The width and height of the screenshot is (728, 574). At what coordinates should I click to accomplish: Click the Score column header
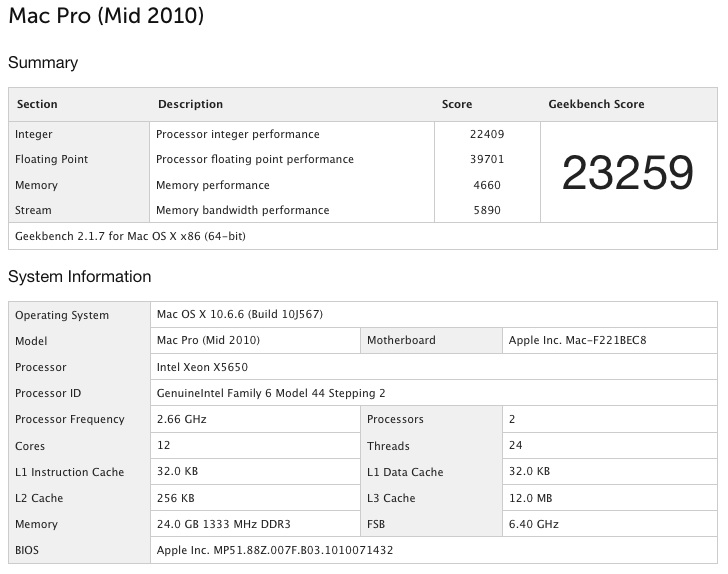(x=457, y=104)
